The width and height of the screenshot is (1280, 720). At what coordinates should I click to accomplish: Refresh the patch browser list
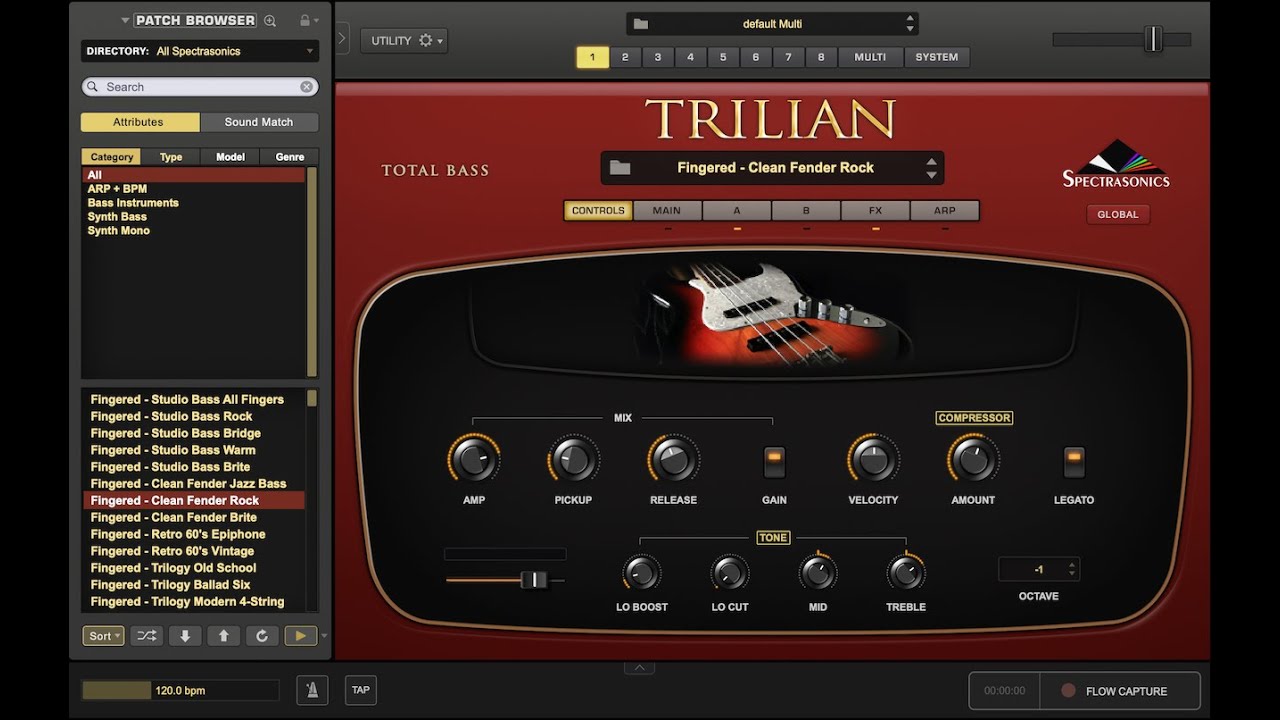coord(262,636)
